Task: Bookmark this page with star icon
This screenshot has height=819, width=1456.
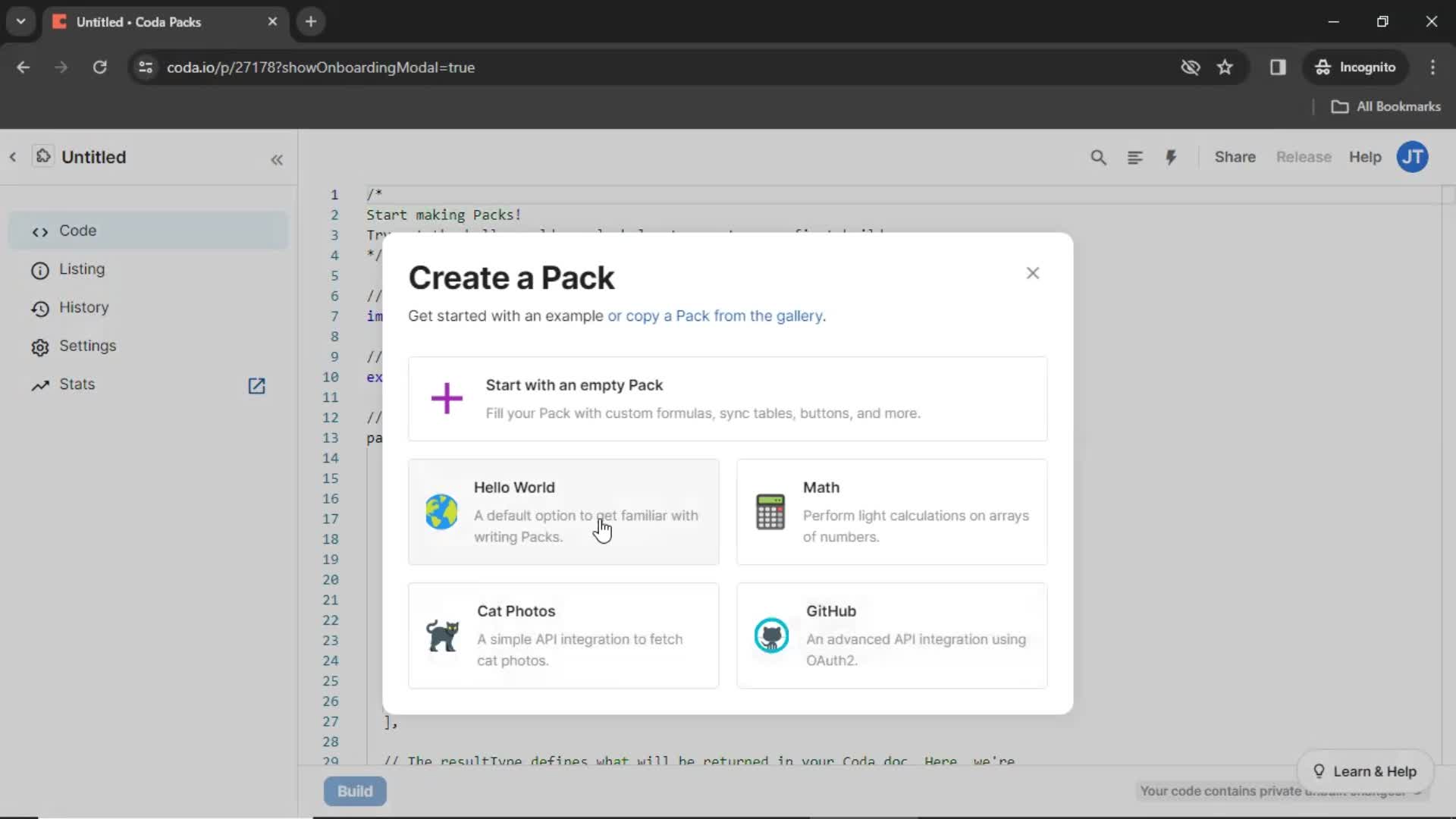Action: pos(1225,67)
